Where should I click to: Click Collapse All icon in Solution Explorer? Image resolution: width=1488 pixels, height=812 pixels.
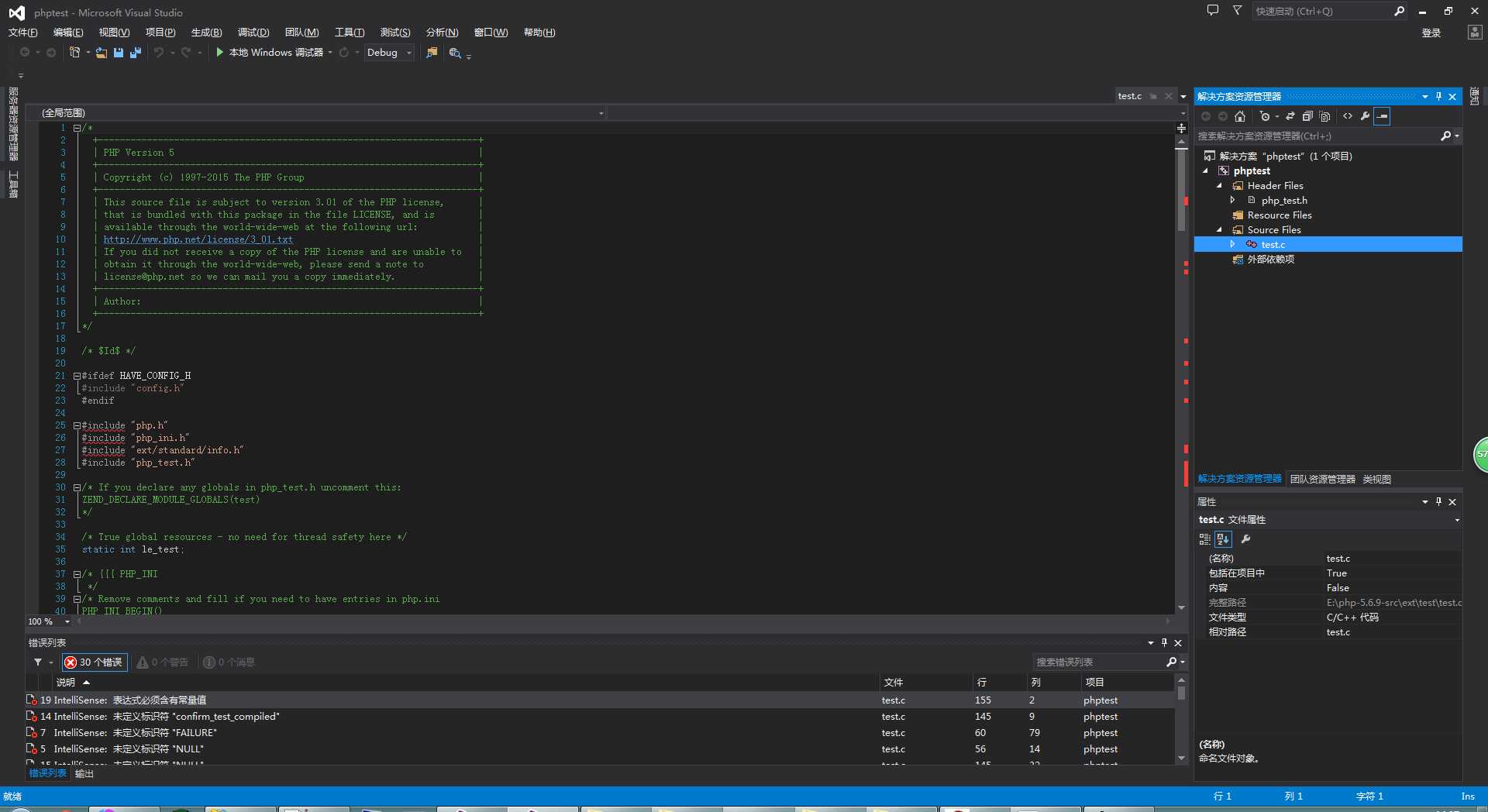(1307, 116)
